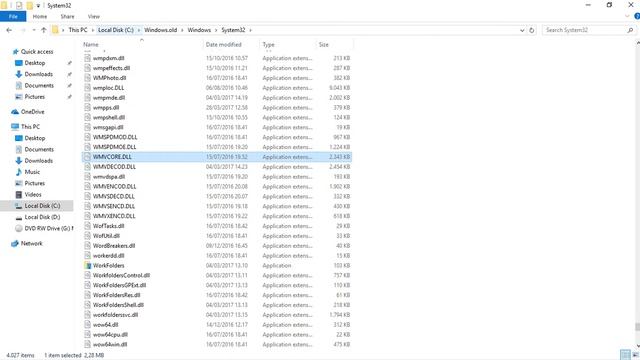The image size is (640, 360).
Task: Navigate to Windows.old in the breadcrumb
Action: [x=160, y=30]
